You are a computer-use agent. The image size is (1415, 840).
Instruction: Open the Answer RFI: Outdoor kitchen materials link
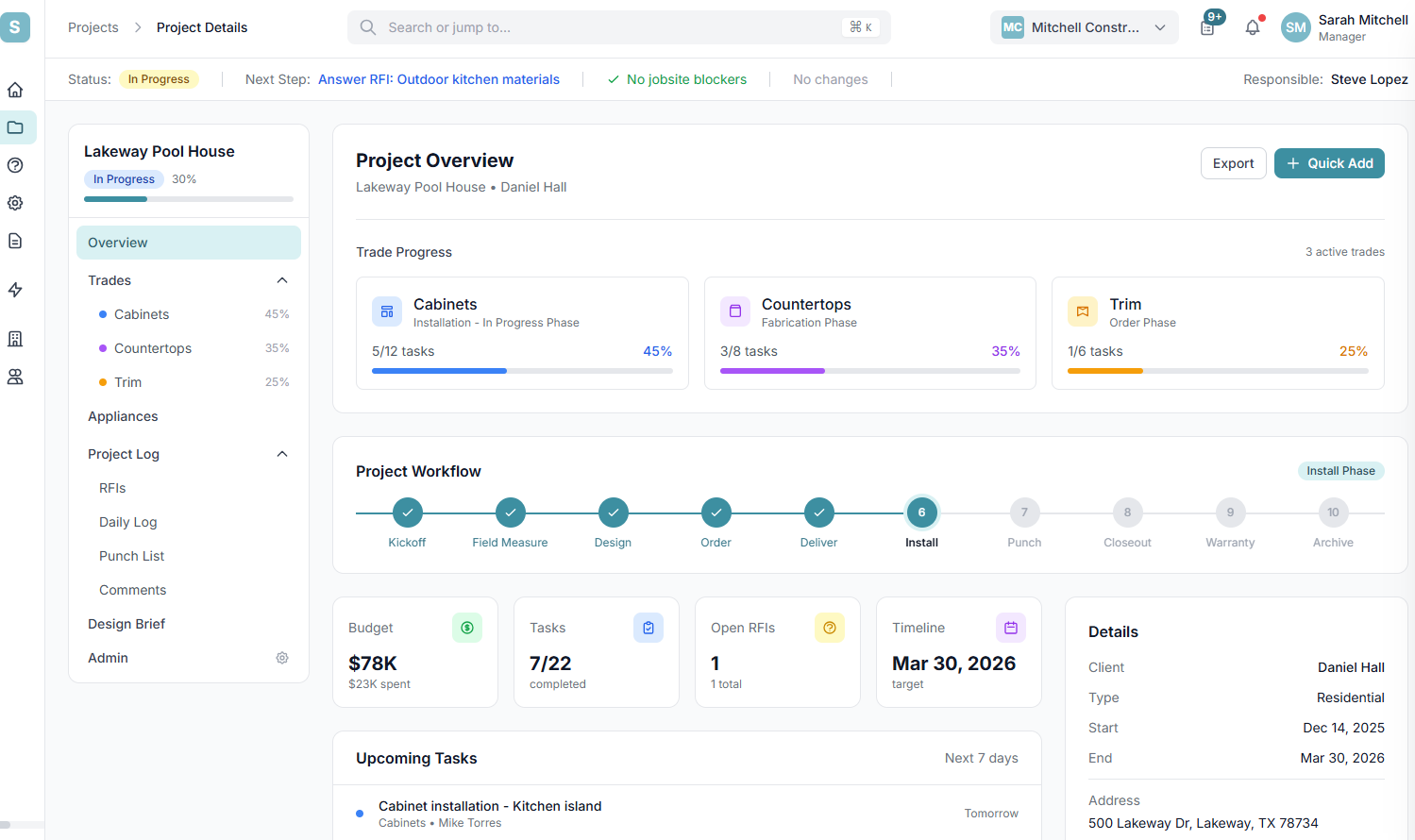tap(439, 79)
